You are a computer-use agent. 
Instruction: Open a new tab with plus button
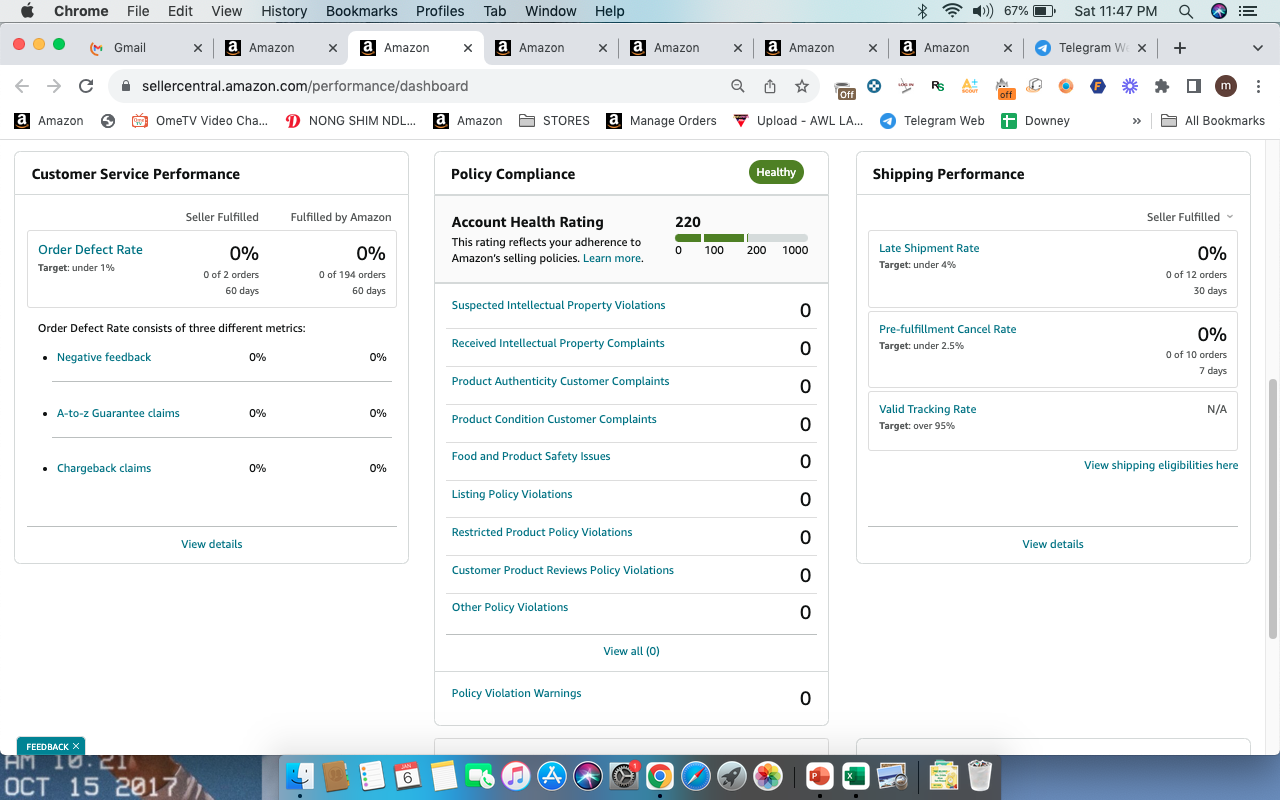click(x=1180, y=48)
